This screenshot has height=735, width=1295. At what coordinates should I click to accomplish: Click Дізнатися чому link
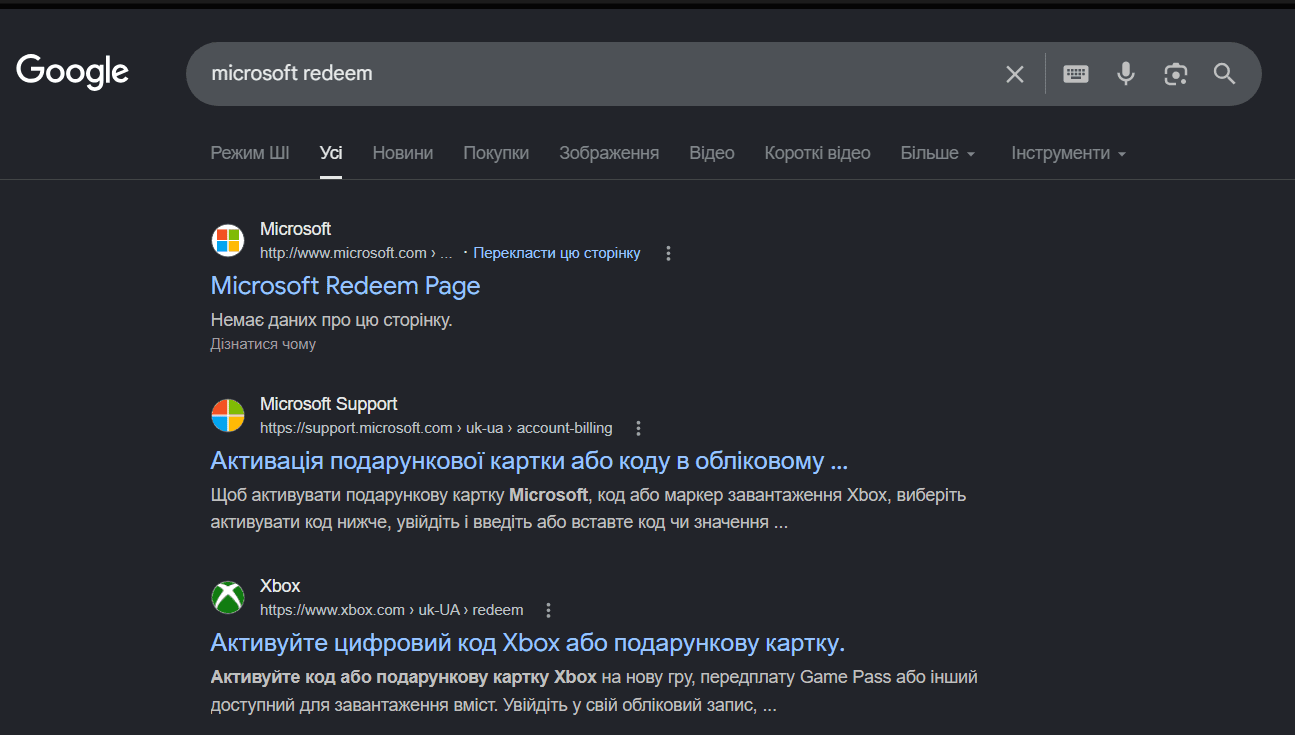tap(263, 344)
